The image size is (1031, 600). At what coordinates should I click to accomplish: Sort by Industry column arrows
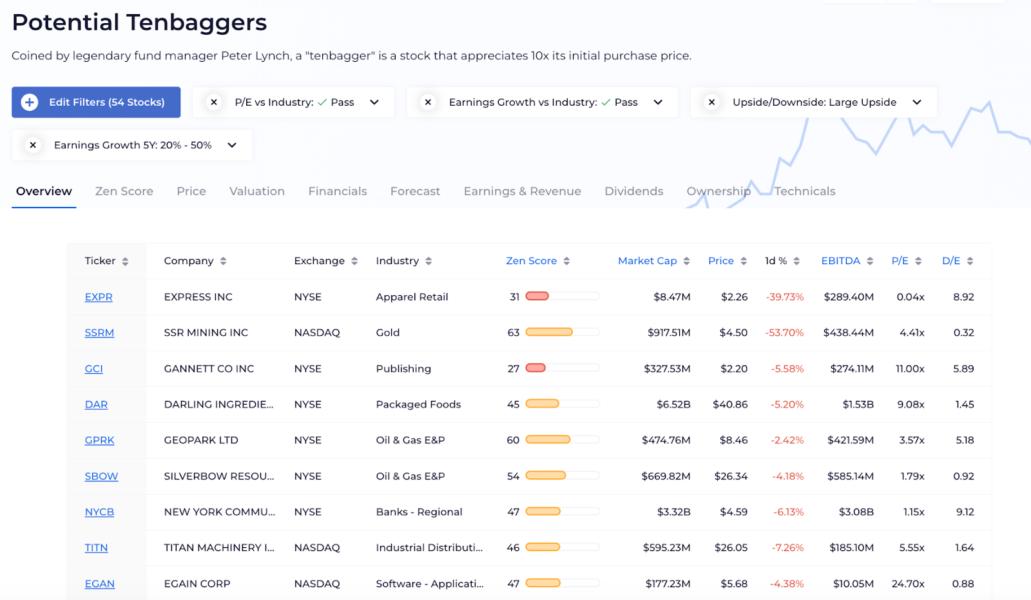coord(428,262)
